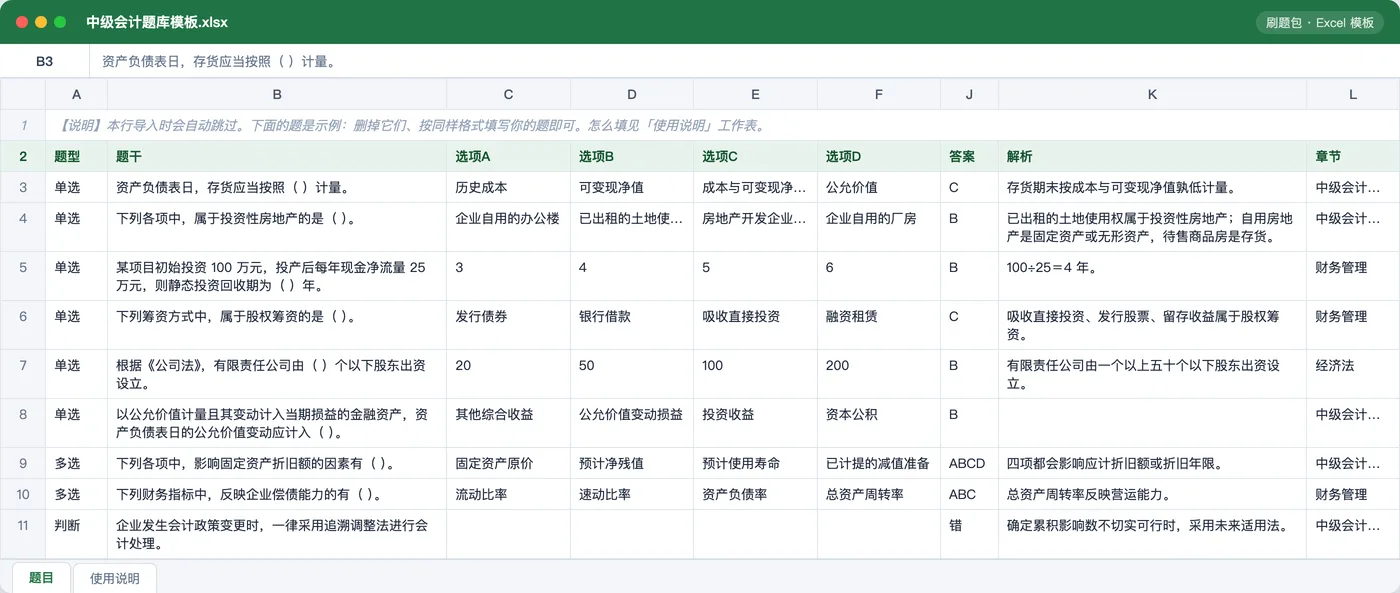Select cell containing 可变现净值

click(x=632, y=187)
